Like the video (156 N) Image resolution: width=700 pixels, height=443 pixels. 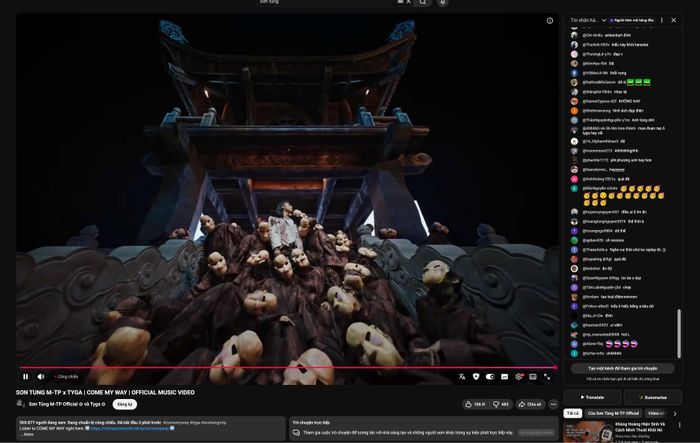click(x=475, y=404)
